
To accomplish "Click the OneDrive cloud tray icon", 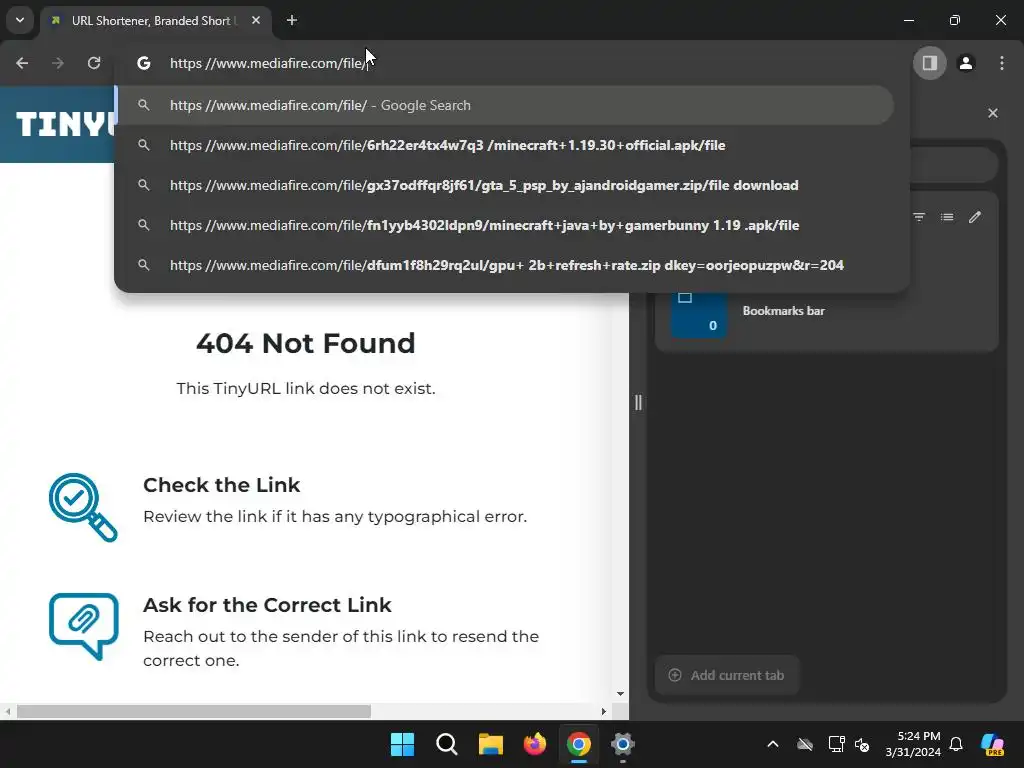I will pyautogui.click(x=805, y=744).
